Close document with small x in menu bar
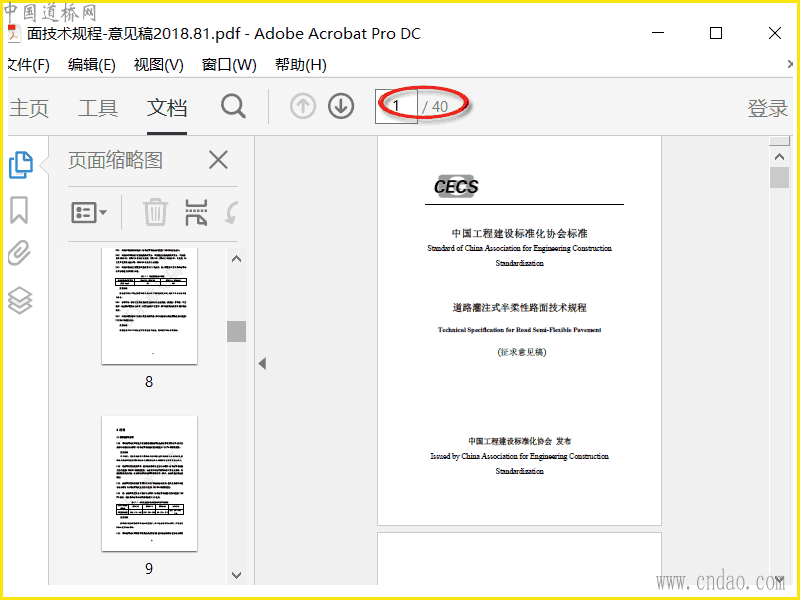This screenshot has width=800, height=600. coord(790,64)
